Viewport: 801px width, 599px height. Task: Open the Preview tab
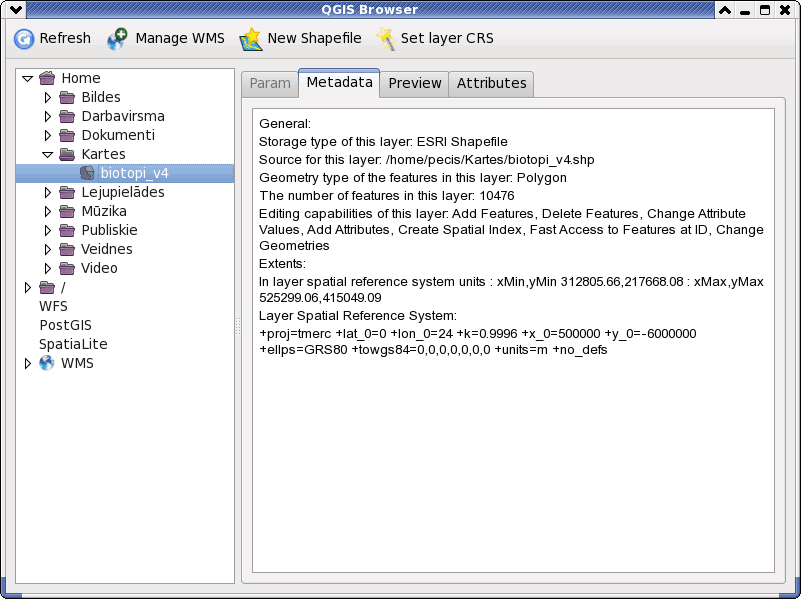[x=414, y=84]
